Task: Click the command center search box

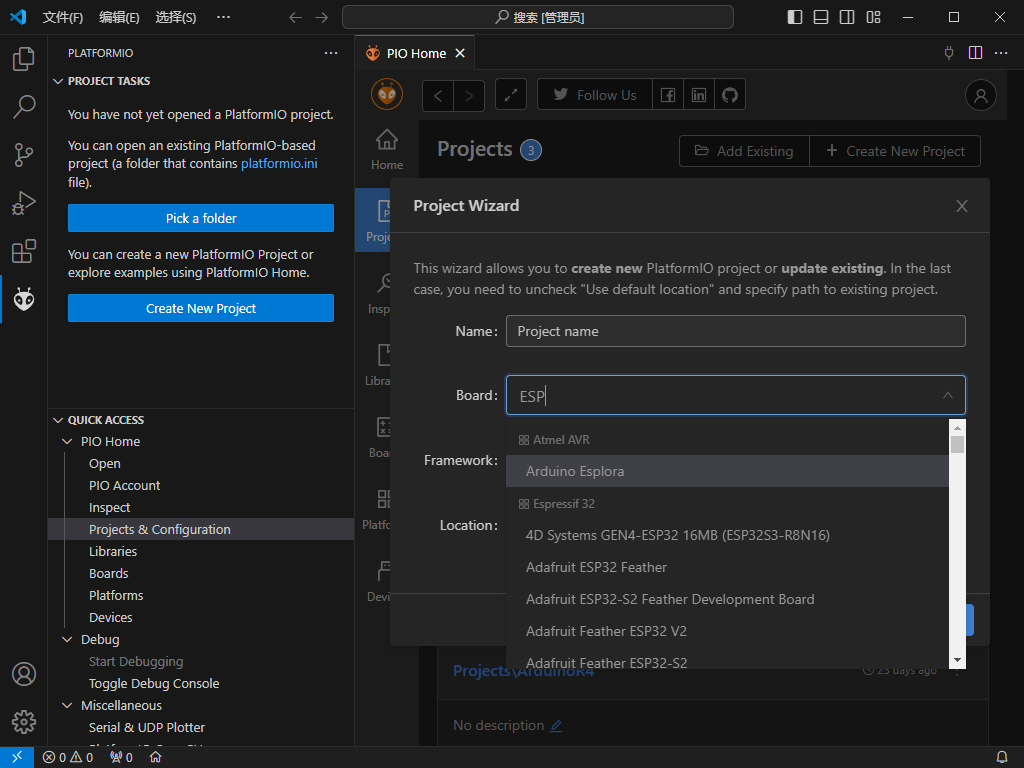Action: click(537, 17)
